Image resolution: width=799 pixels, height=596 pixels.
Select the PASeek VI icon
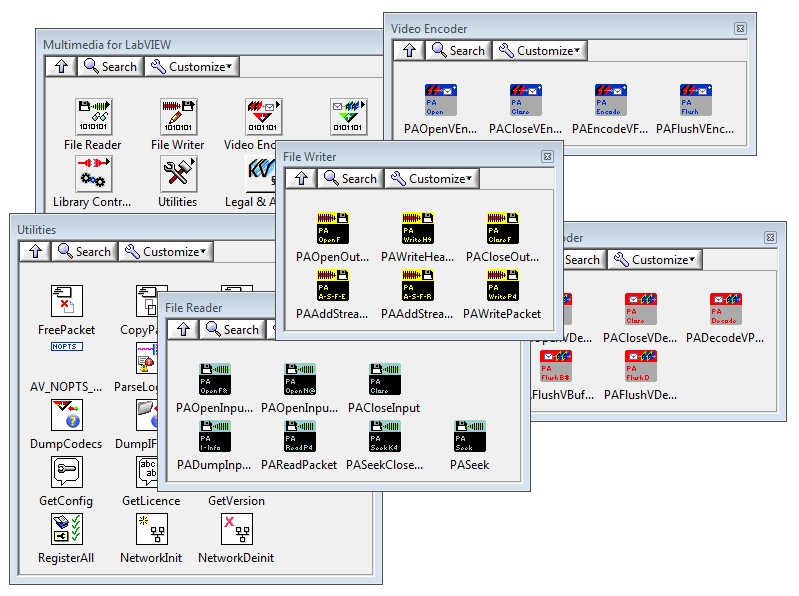470,436
